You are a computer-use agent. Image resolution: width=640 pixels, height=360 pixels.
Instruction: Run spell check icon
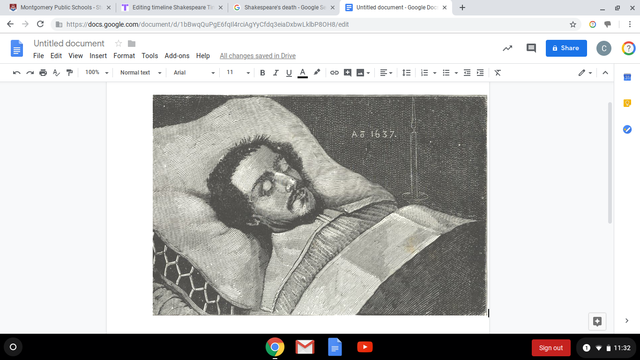click(56, 73)
